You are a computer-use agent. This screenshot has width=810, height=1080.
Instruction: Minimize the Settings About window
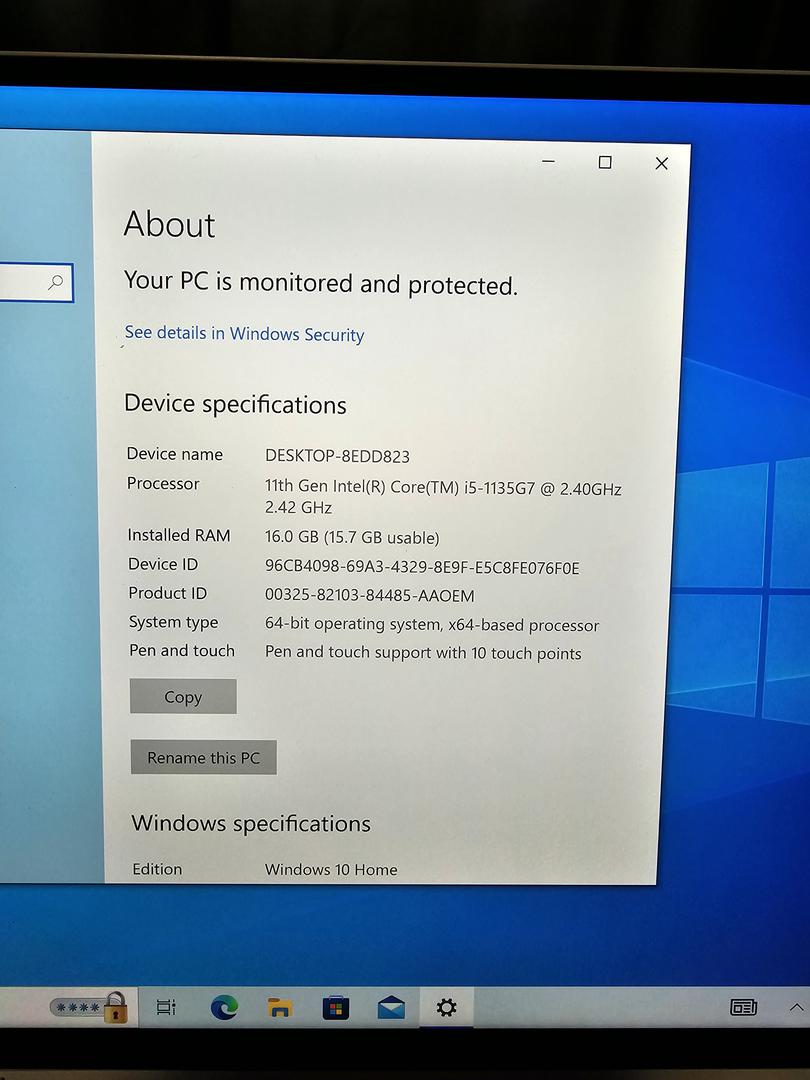click(548, 162)
